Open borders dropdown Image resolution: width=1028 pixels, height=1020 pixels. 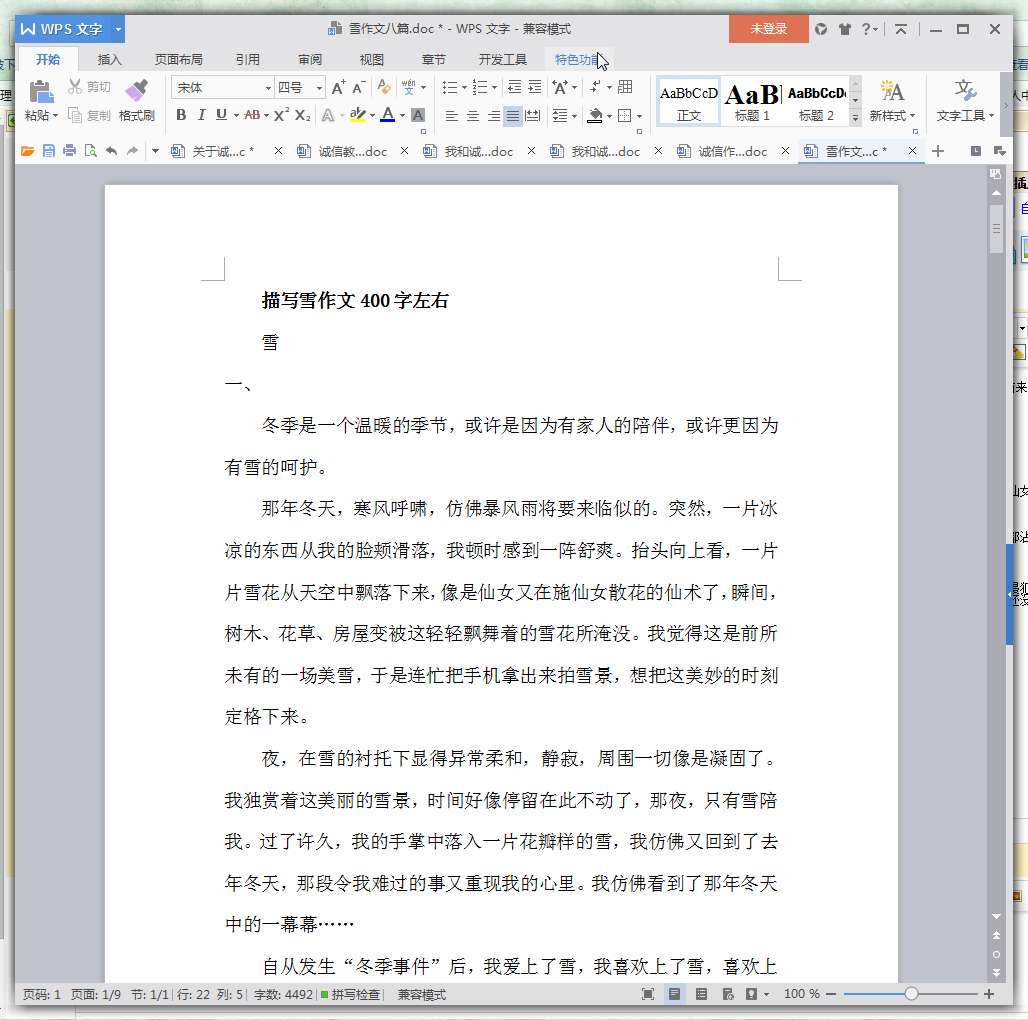(639, 117)
